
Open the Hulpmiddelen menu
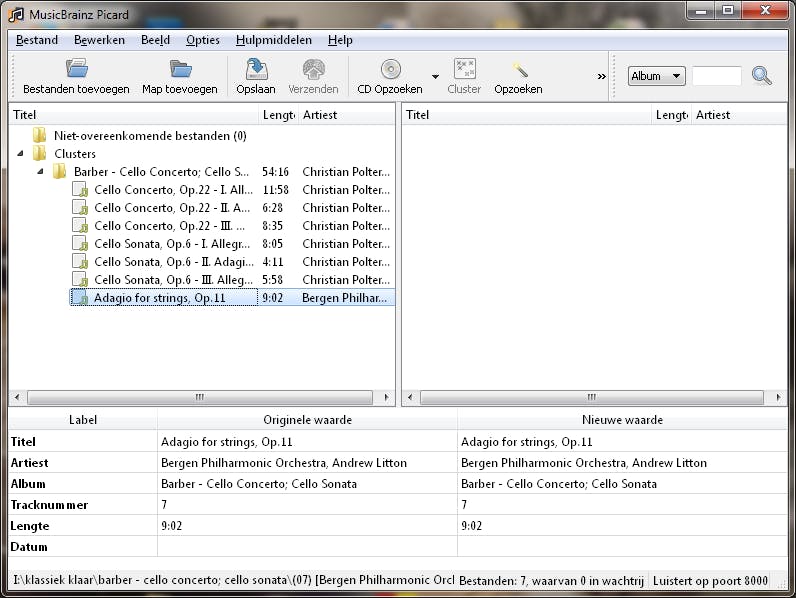(274, 40)
